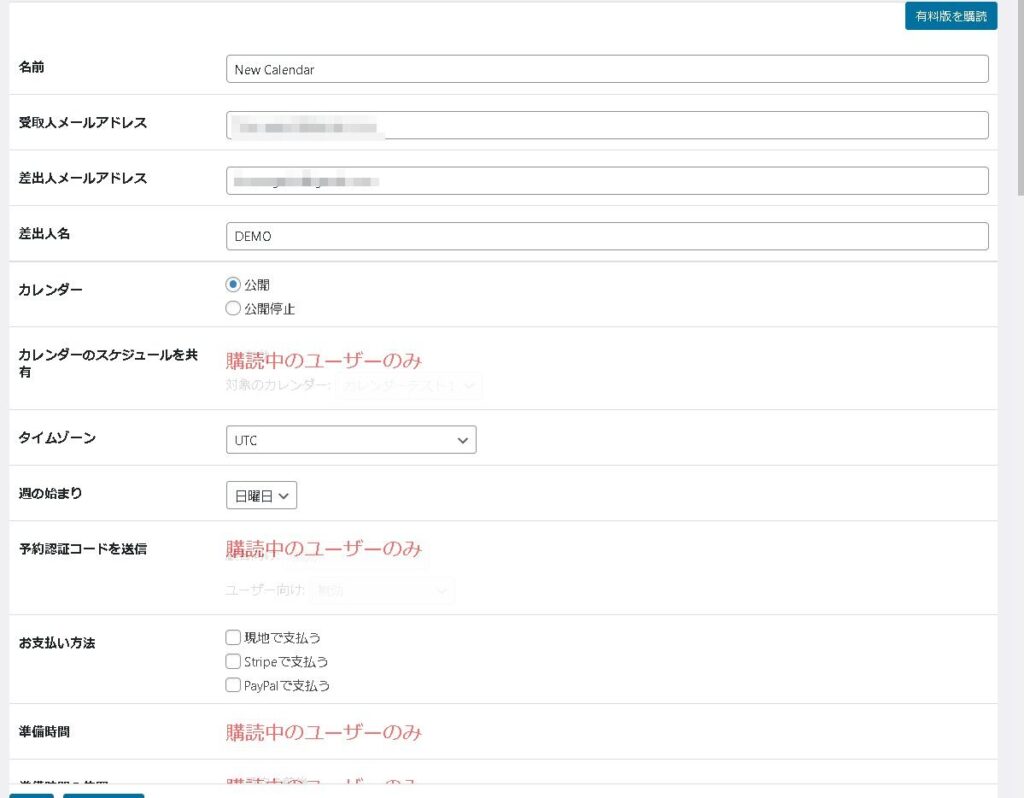Check the Stripeで支払う option
The image size is (1024, 798).
click(x=233, y=661)
